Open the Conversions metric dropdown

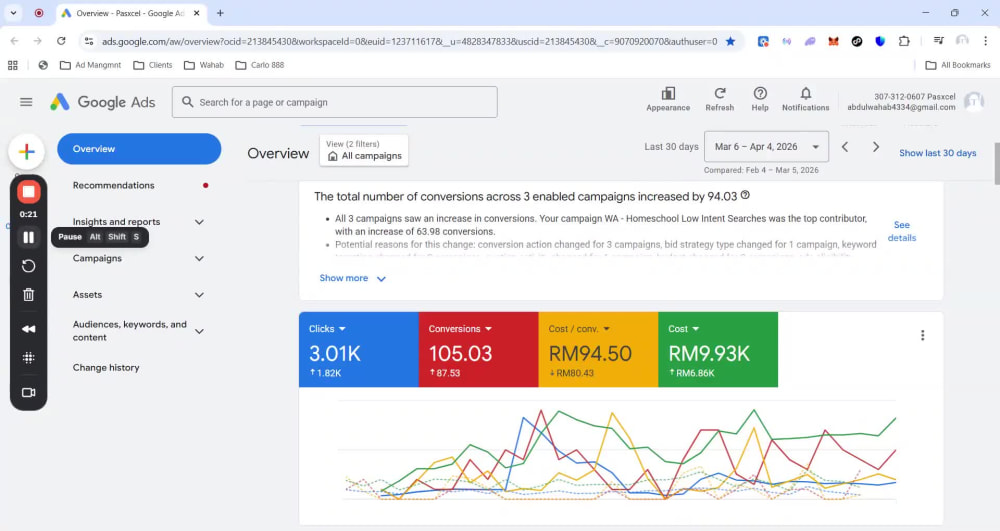point(460,329)
